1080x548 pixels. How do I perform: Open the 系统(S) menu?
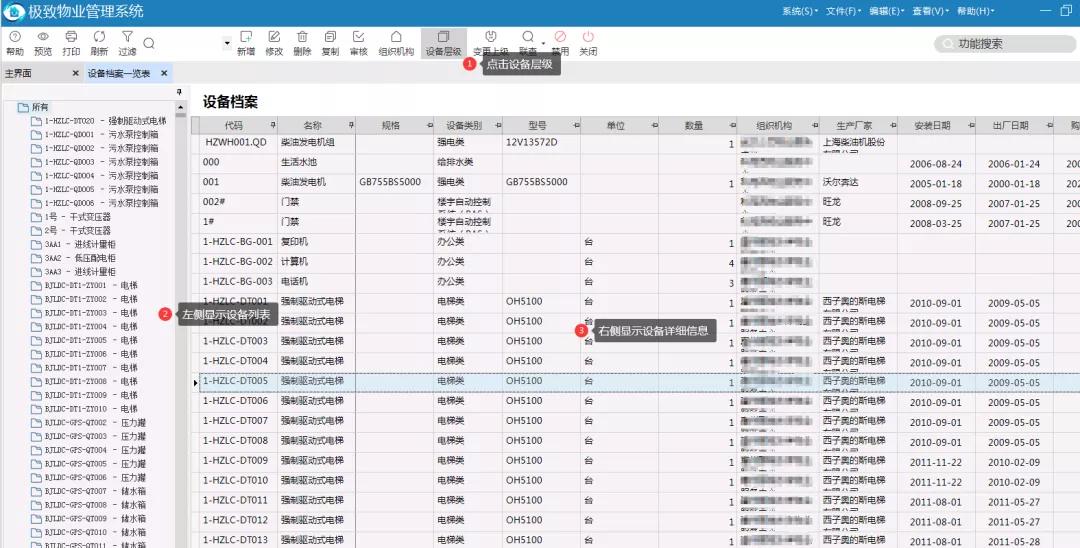[x=800, y=11]
